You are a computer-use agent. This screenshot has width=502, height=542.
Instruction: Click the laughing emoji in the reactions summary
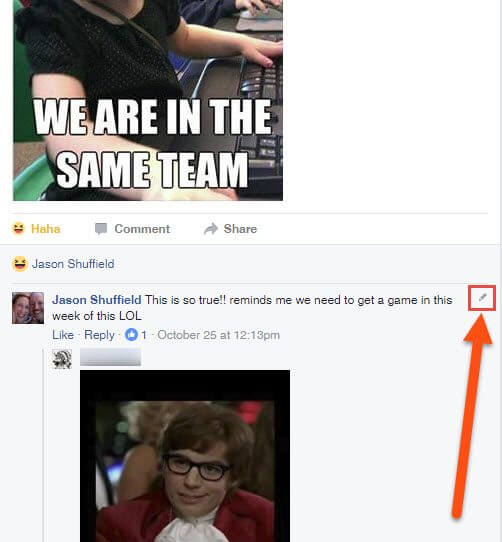click(20, 264)
